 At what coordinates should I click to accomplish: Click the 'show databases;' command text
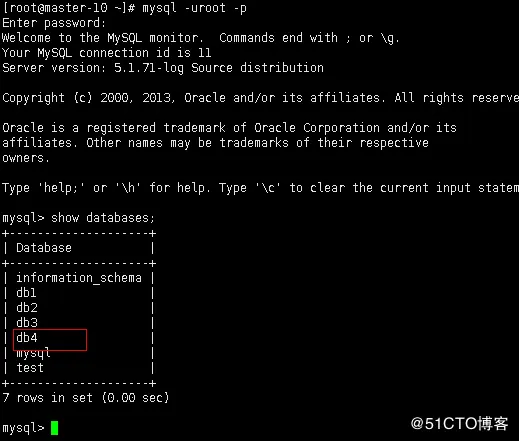pos(103,218)
